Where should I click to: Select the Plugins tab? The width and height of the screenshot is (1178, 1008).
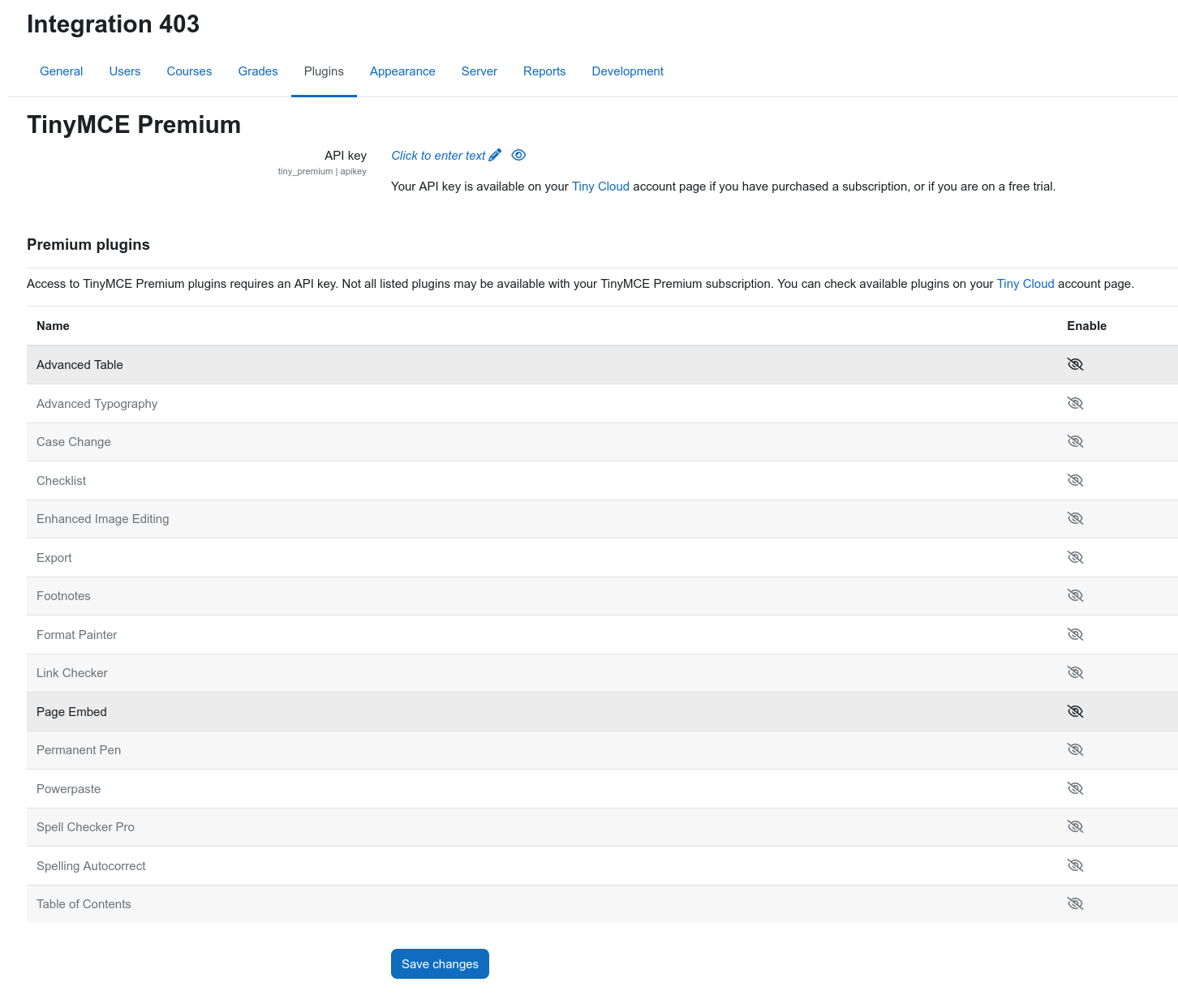(x=324, y=71)
